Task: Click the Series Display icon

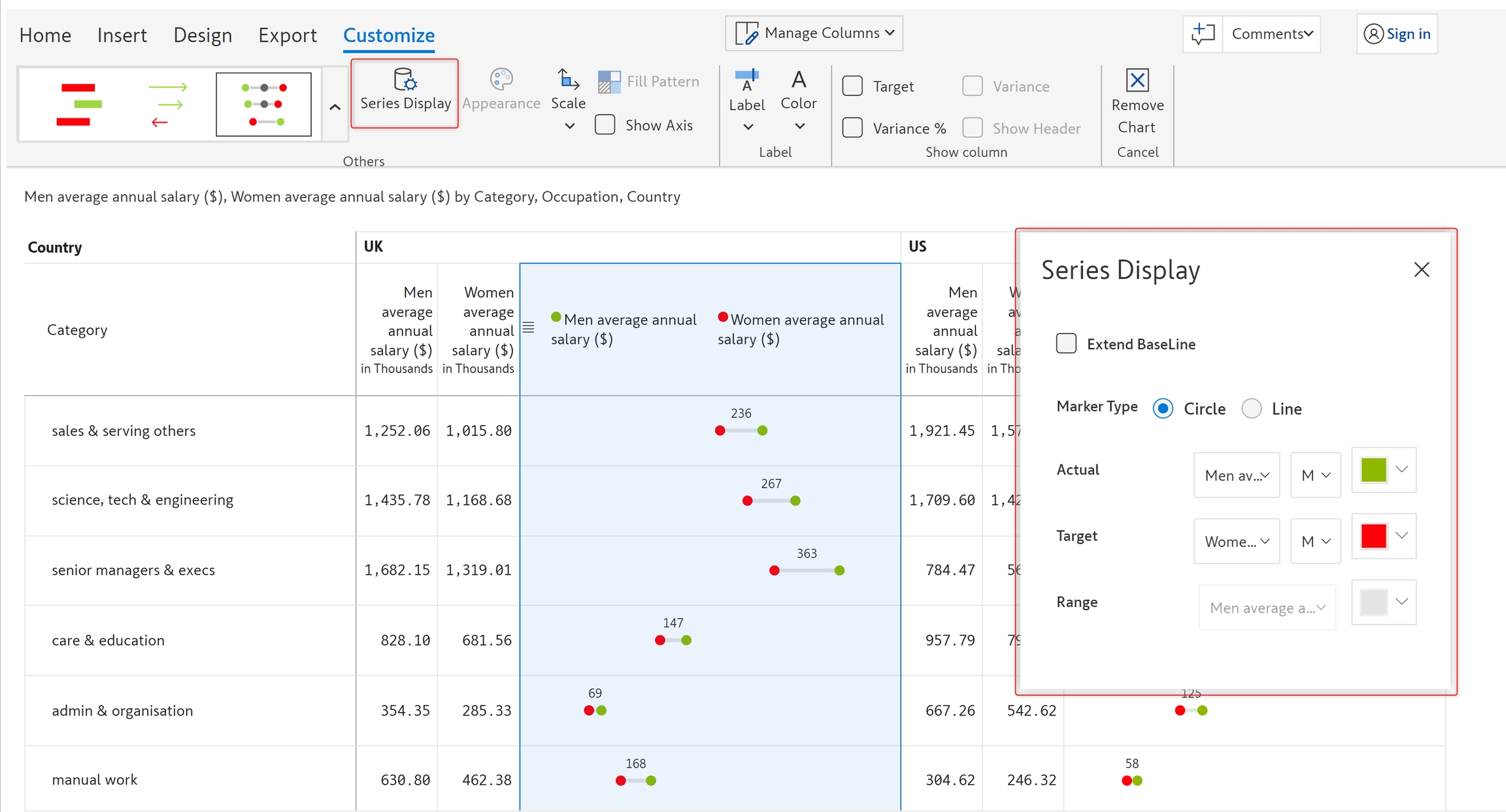Action: [405, 81]
